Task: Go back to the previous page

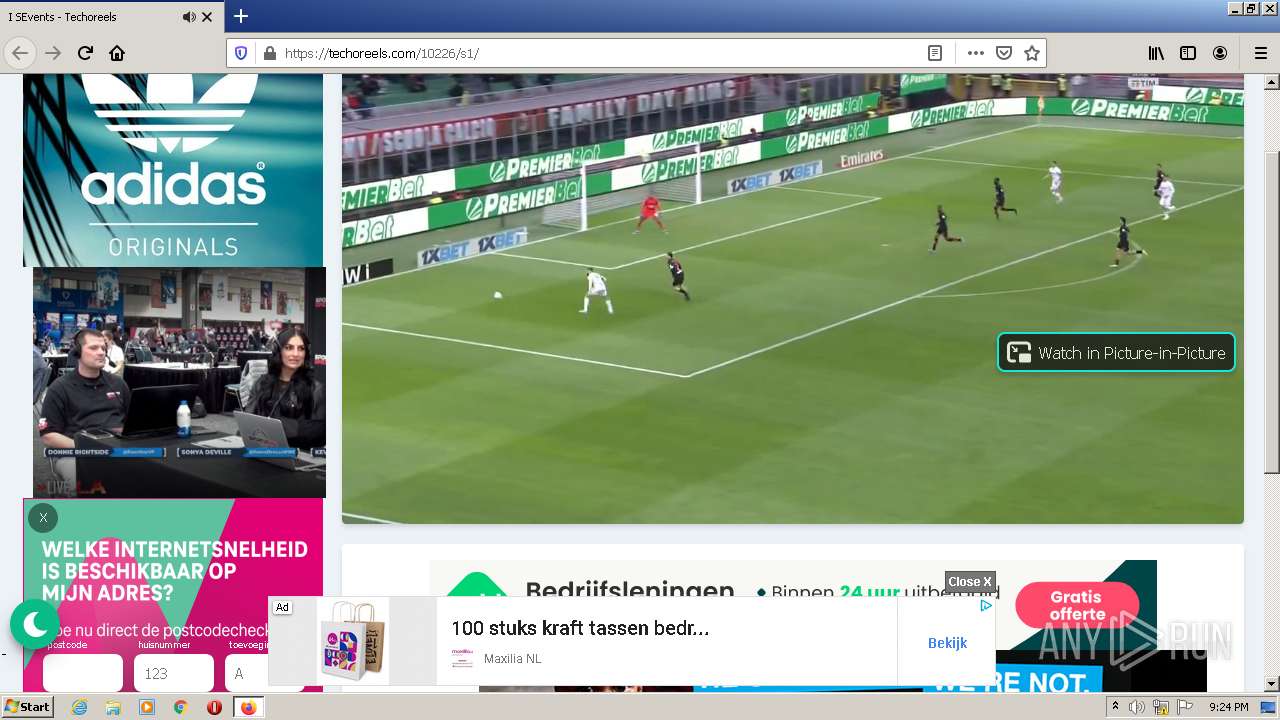Action: coord(20,53)
